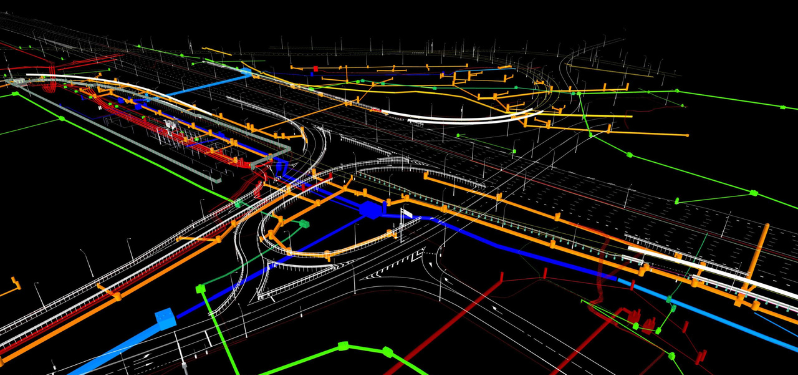The width and height of the screenshot is (798, 375).
Task: Pick the small teal cube inside the roundabout loop
Action: (x=304, y=223)
